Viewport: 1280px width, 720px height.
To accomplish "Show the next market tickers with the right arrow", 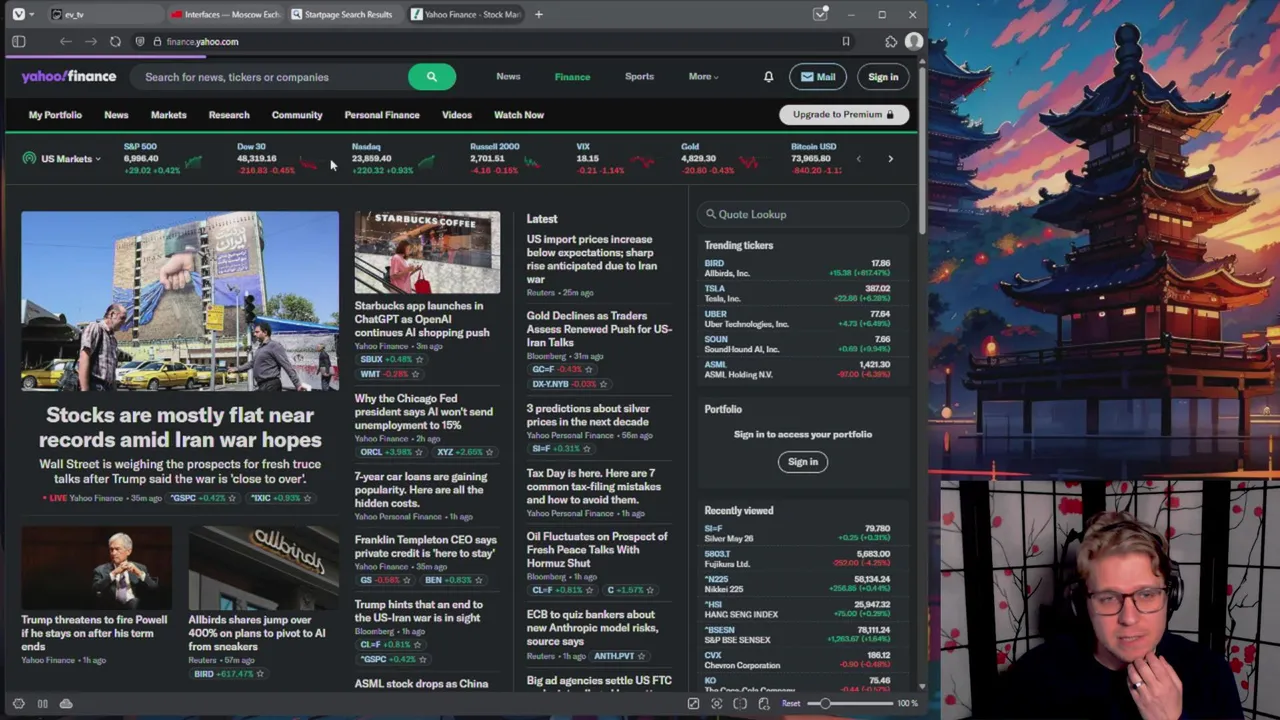I will 890,159.
